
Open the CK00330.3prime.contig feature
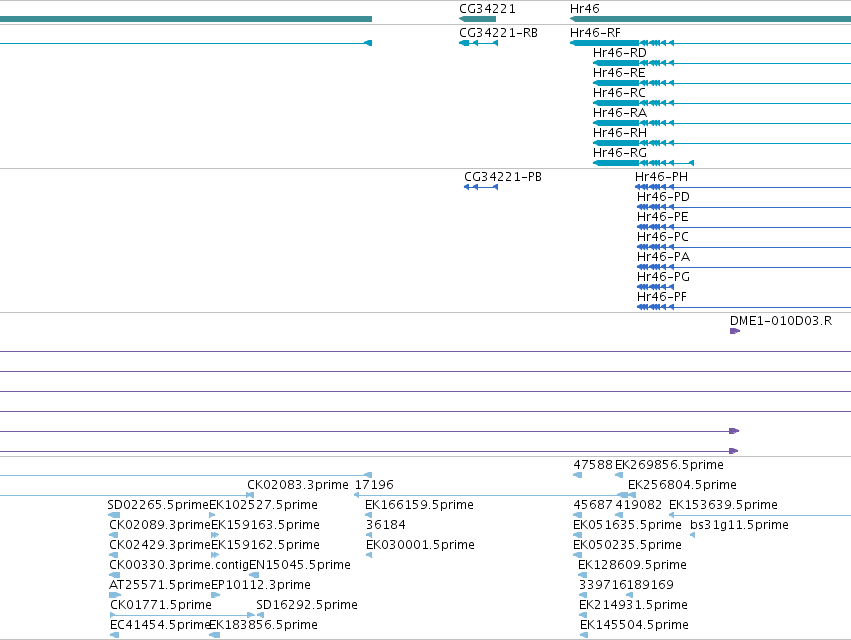[x=179, y=565]
